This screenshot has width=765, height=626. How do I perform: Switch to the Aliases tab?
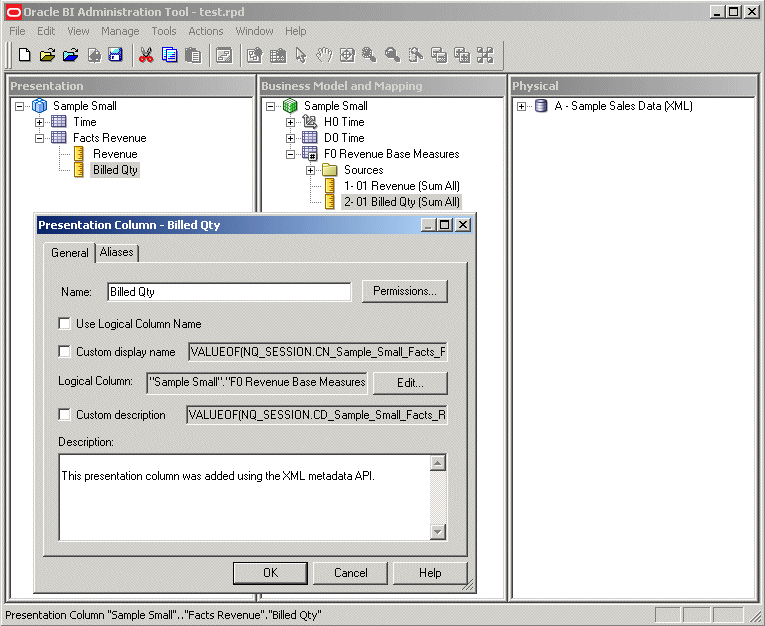coord(117,252)
